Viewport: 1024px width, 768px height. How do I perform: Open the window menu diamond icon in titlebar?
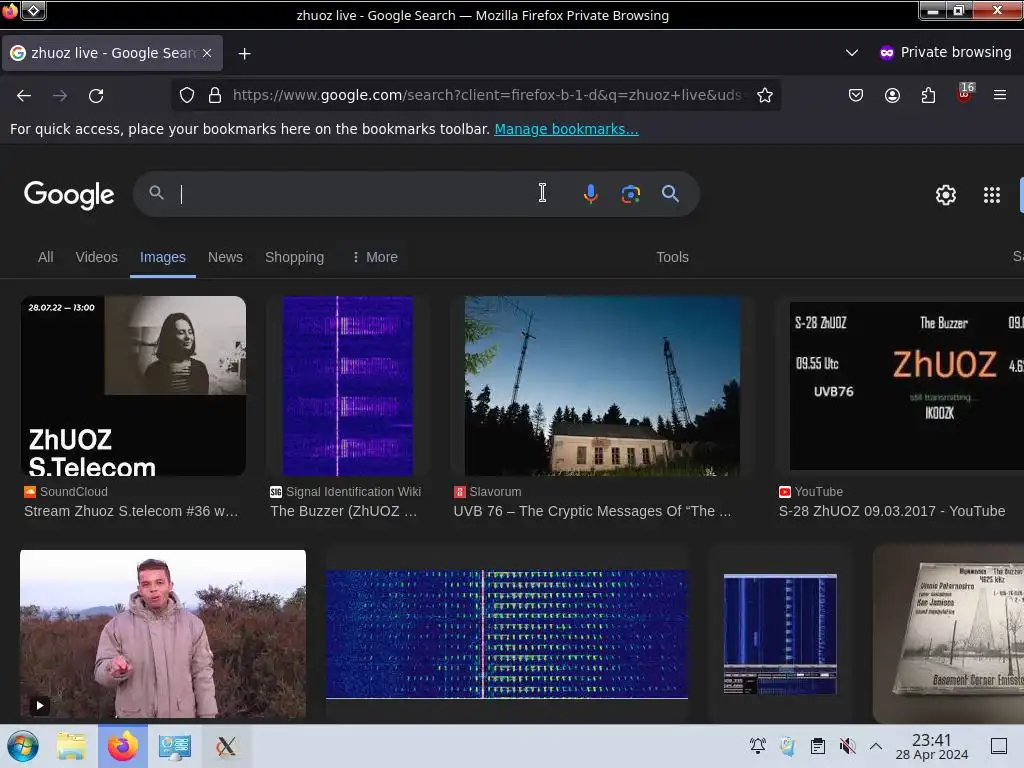pyautogui.click(x=33, y=10)
